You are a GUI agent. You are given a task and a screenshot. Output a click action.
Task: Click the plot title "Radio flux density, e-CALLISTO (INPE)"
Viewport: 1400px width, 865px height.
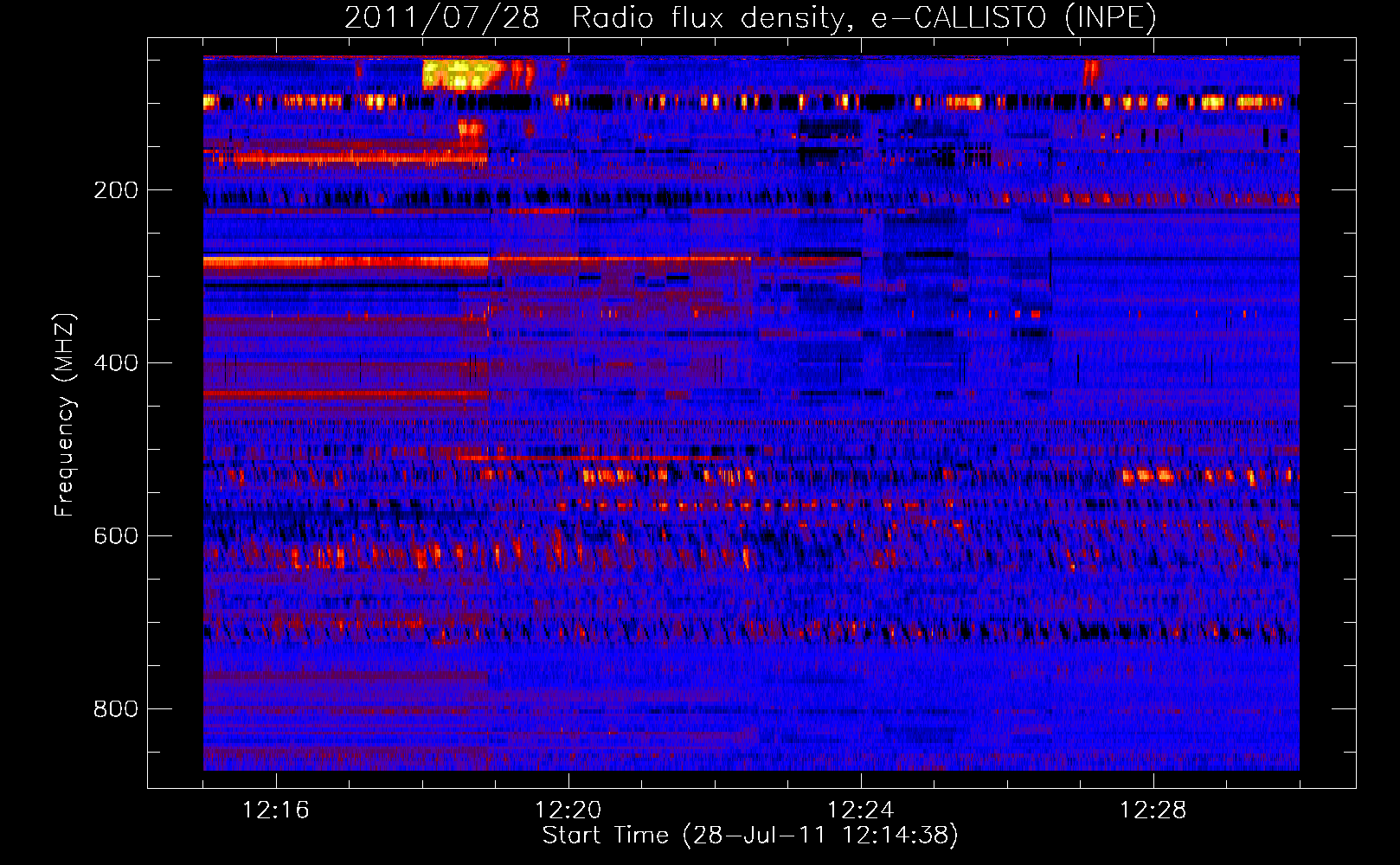[864, 17]
